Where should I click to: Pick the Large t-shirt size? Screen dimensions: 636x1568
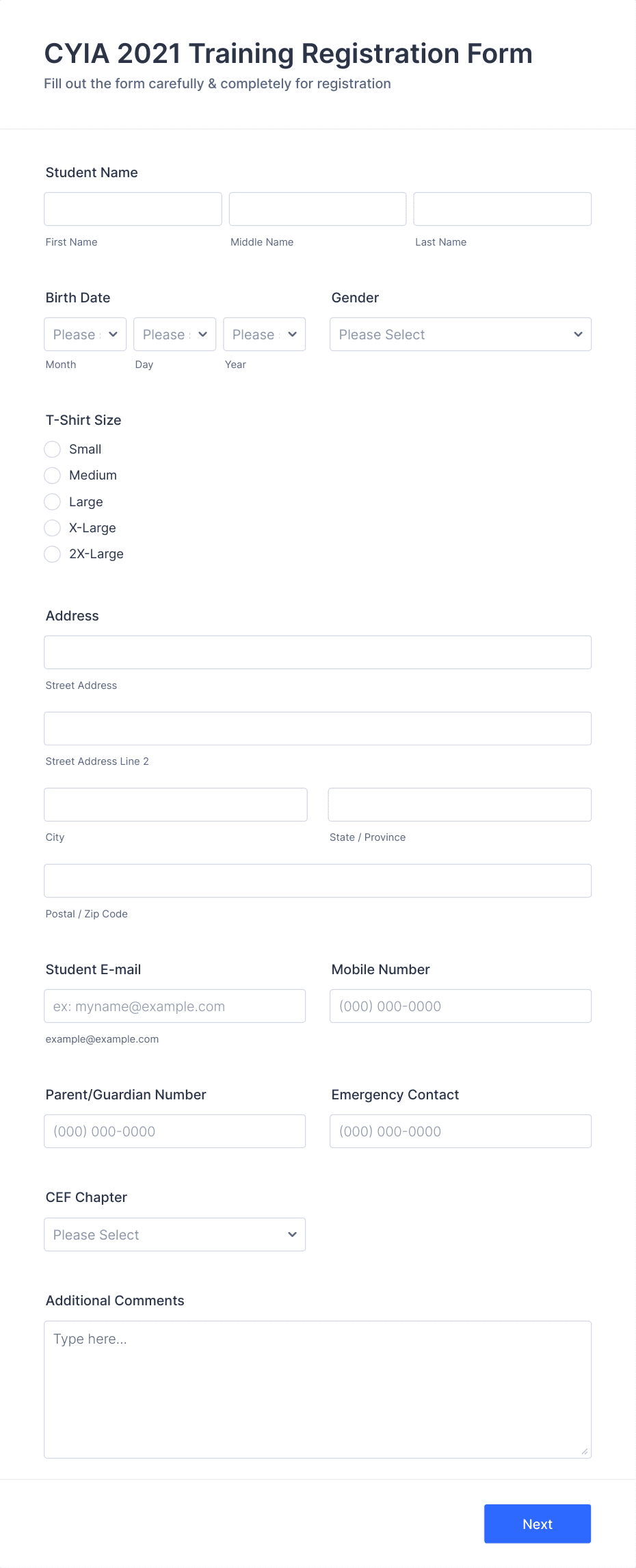[x=52, y=501]
